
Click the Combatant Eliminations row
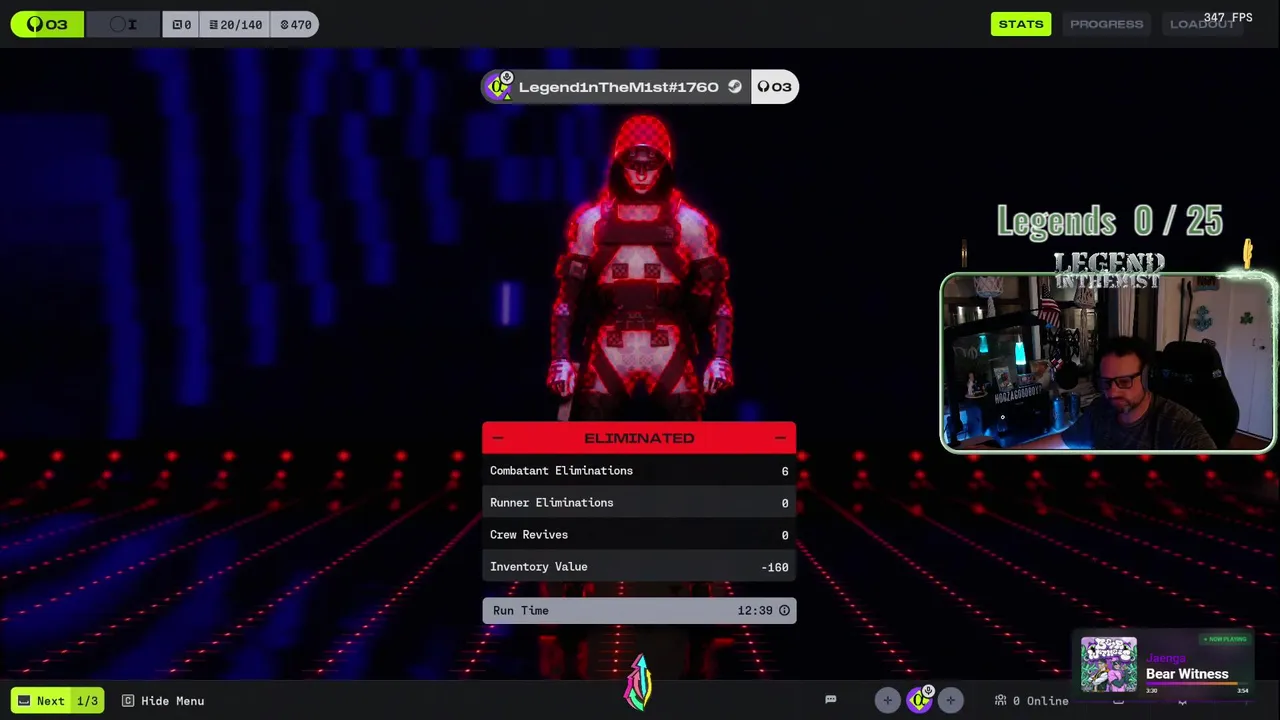(x=639, y=471)
